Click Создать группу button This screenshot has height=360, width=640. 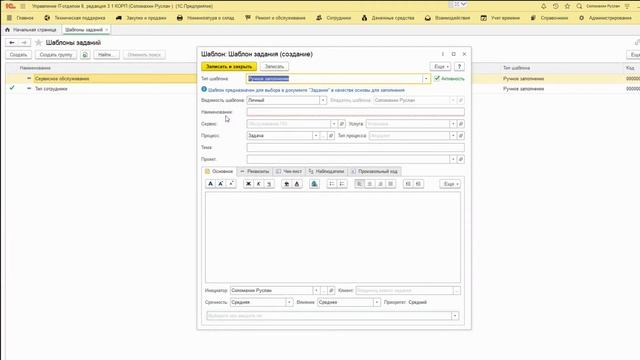pos(56,55)
